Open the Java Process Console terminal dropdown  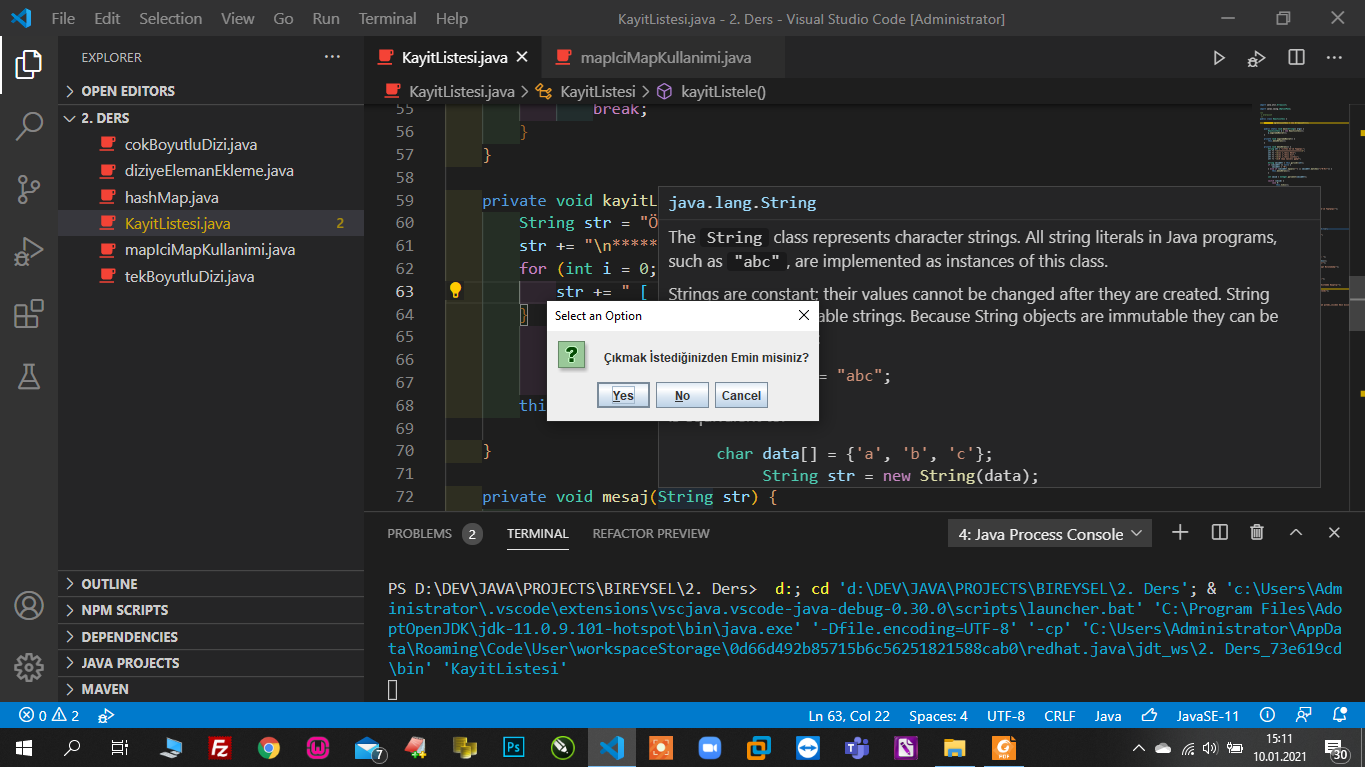(1049, 534)
